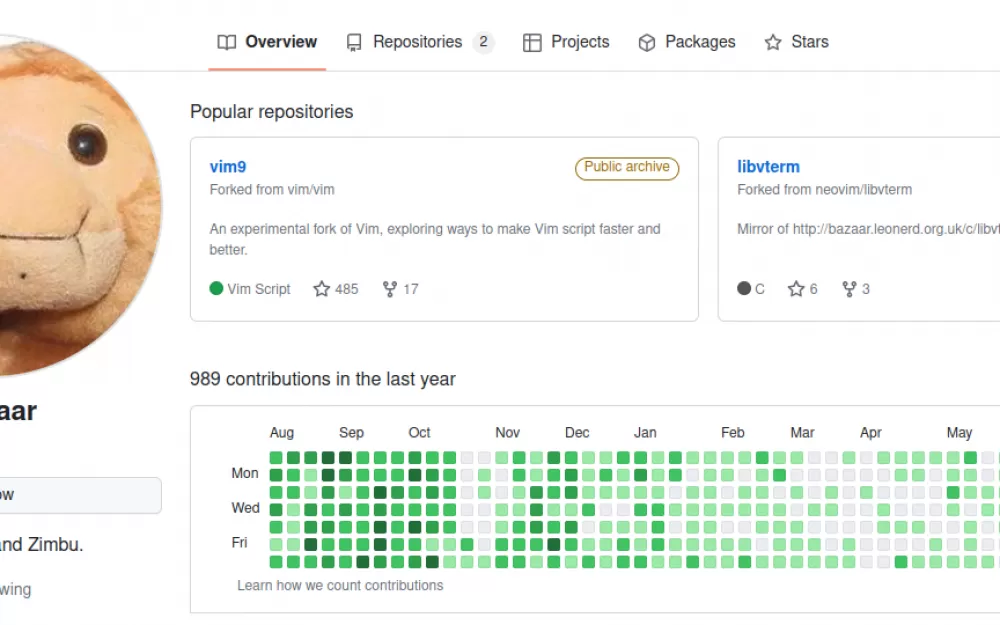
Task: Click the 'Mar' month label
Action: [802, 433]
